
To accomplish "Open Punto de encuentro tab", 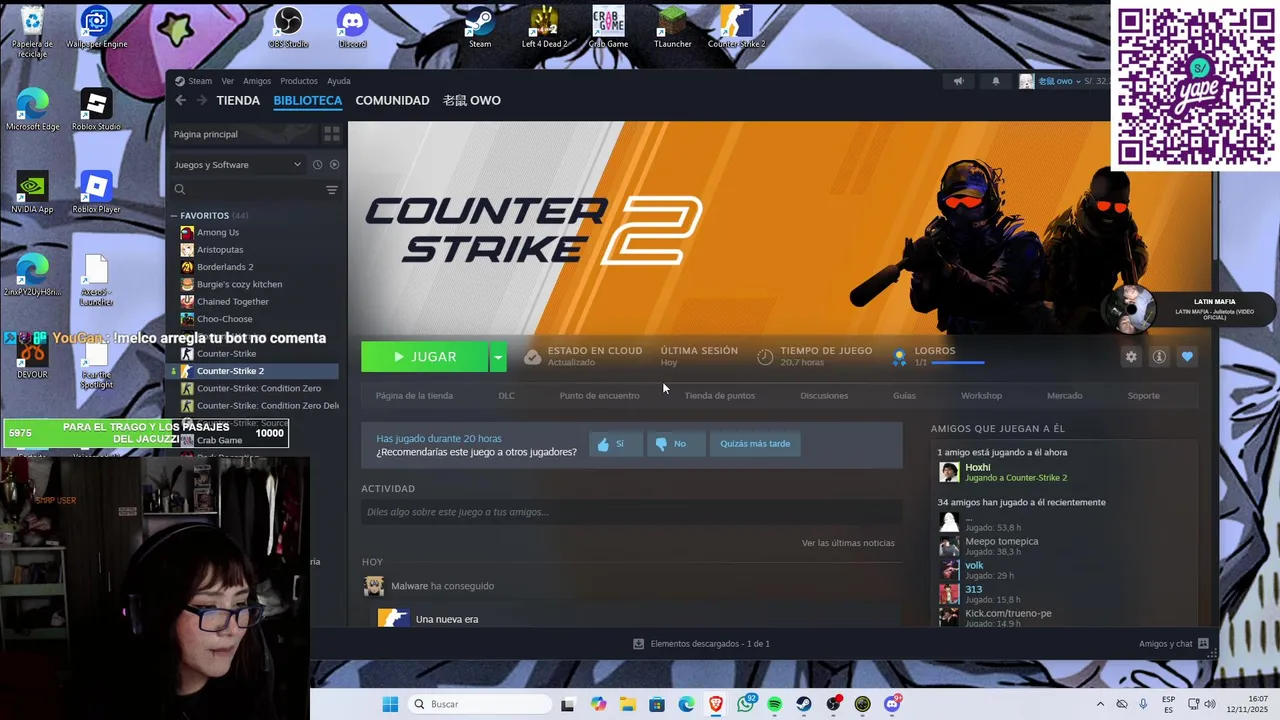I will tap(599, 396).
